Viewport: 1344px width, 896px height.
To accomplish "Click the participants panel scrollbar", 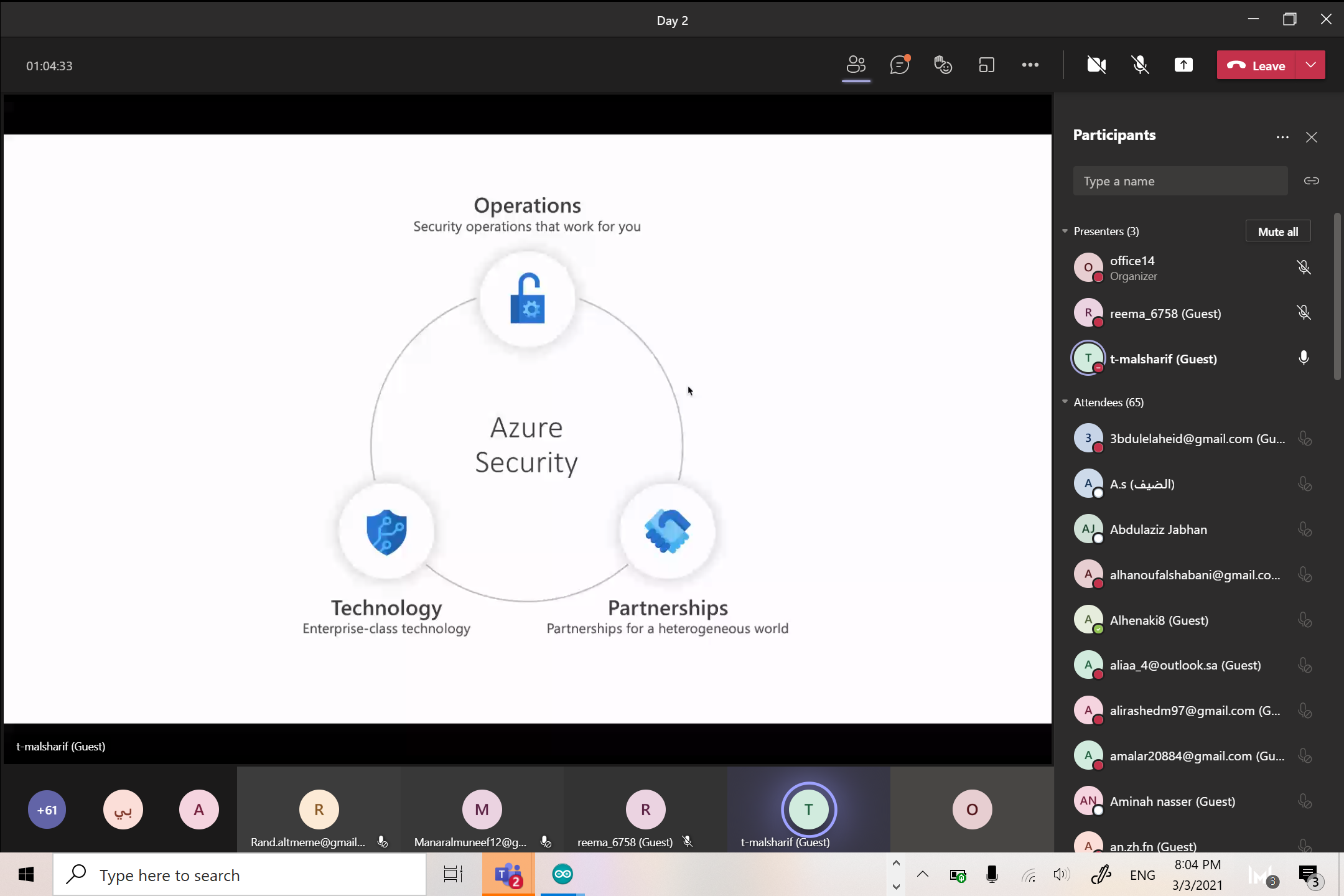I will pos(1337,296).
